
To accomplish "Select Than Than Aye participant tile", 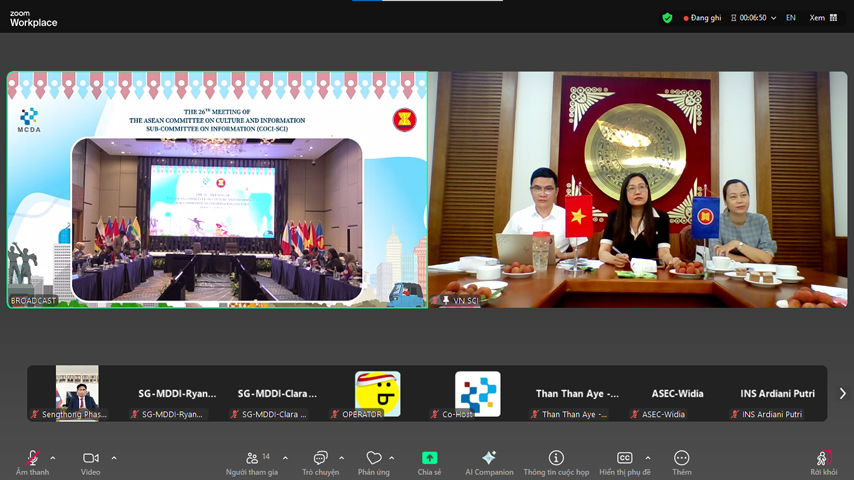I will pyautogui.click(x=577, y=393).
